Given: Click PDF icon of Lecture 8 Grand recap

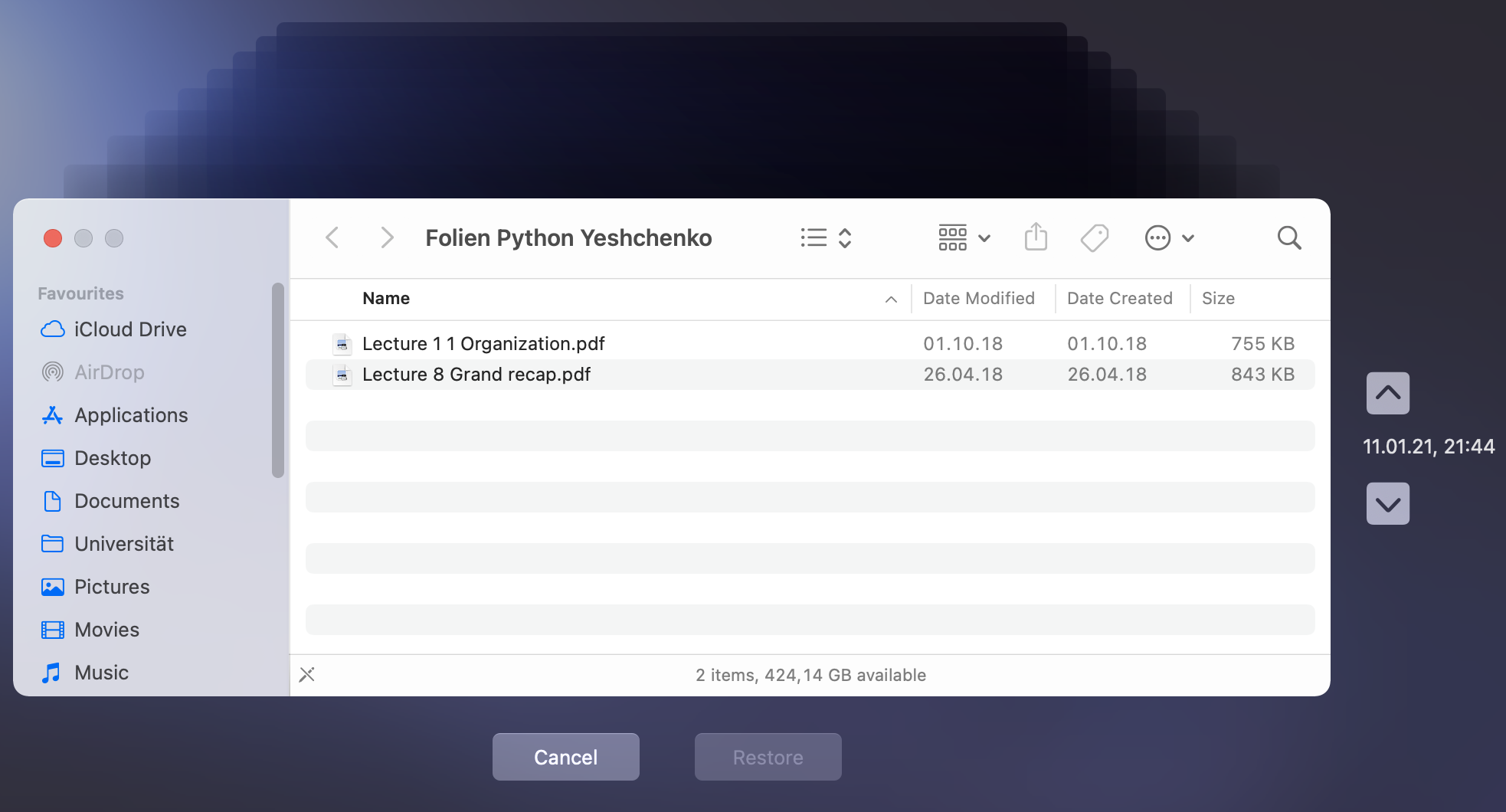Looking at the screenshot, I should point(342,375).
